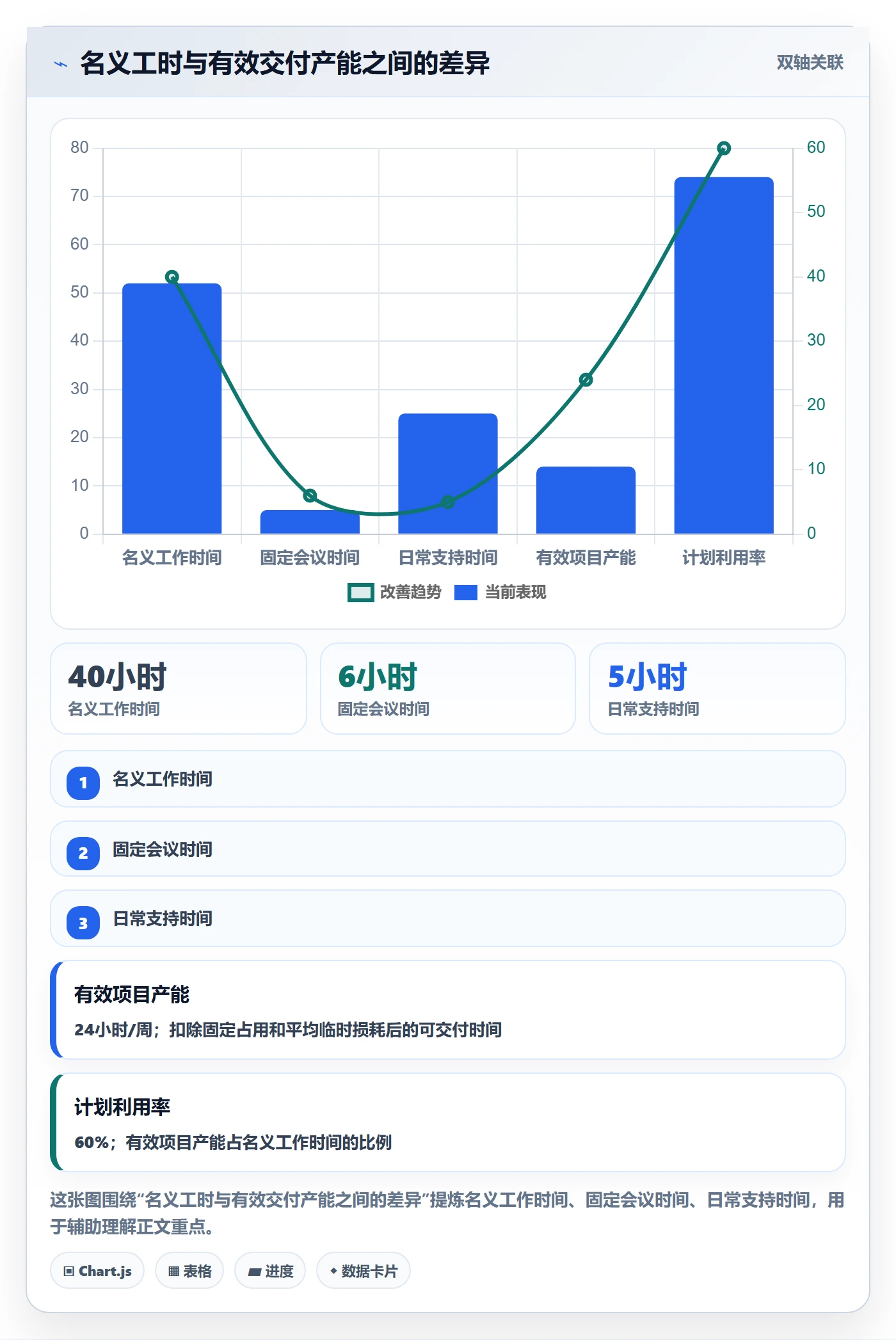Click the caption paragraph starting with 这张图围绕

click(x=448, y=1213)
